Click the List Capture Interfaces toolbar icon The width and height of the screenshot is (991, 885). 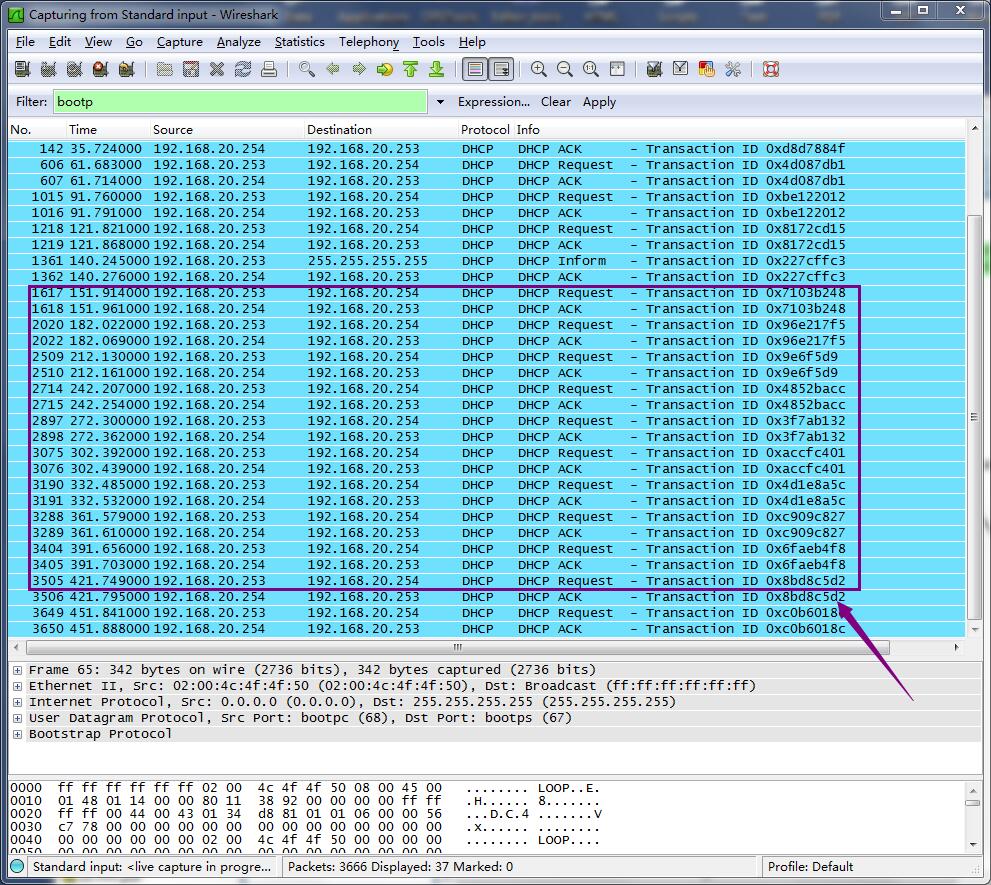point(23,69)
